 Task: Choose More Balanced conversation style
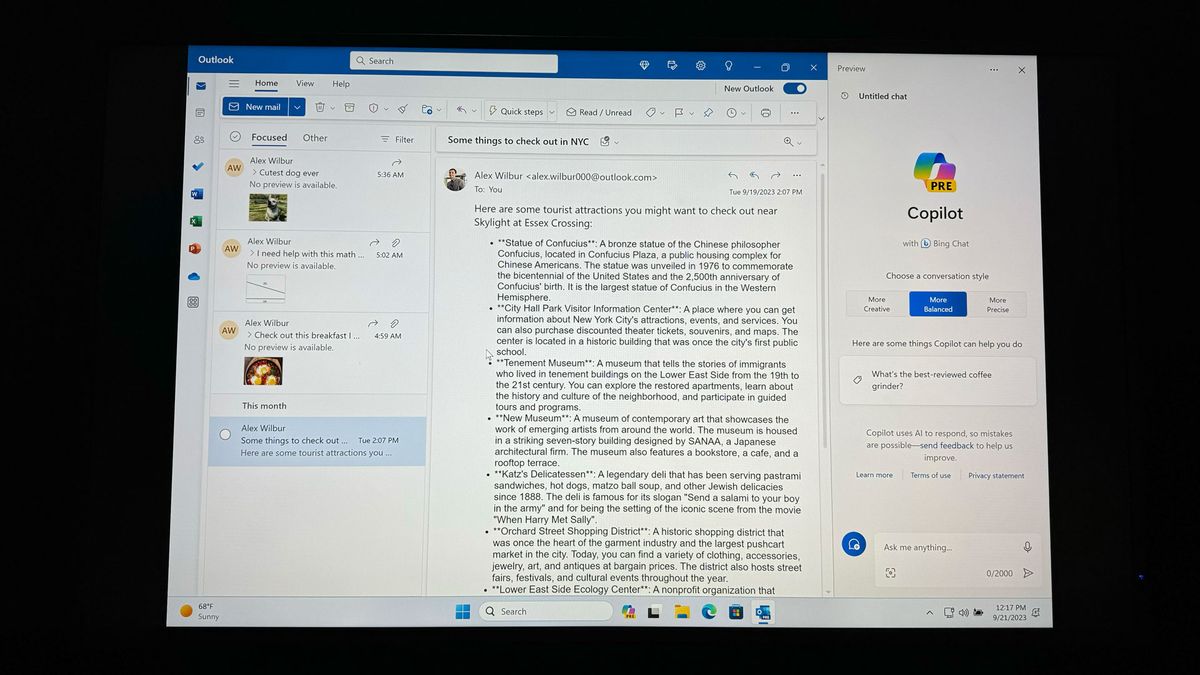938,304
